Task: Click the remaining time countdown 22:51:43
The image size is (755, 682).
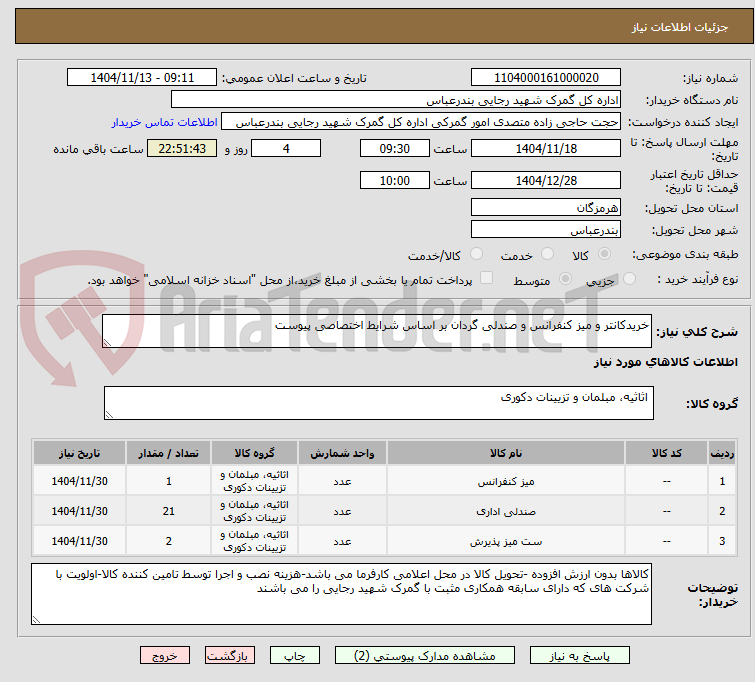Action: click(x=182, y=148)
